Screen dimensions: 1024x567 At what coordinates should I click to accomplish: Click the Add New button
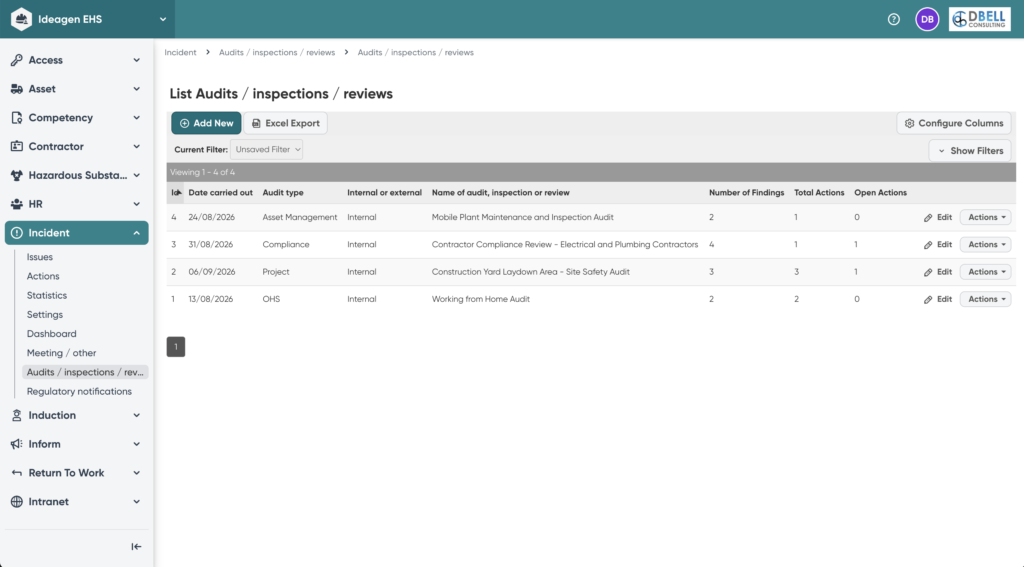point(206,123)
